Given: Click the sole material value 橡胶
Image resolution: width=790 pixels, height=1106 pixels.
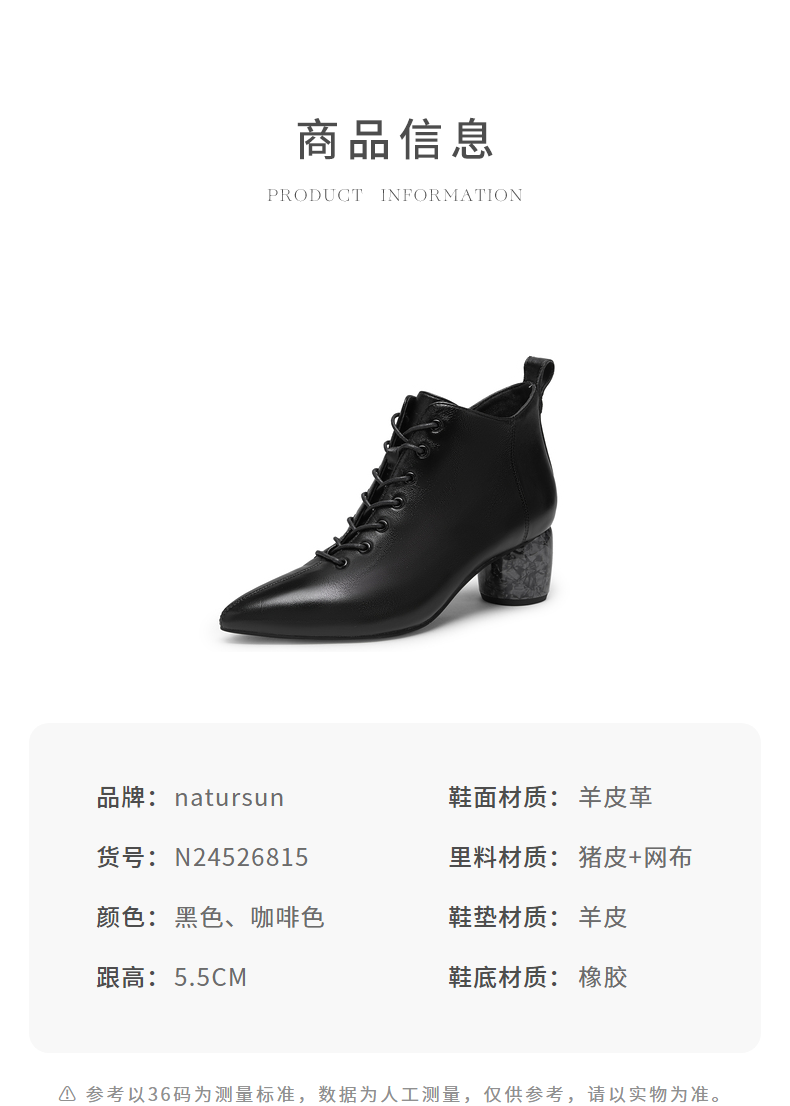Looking at the screenshot, I should (602, 978).
